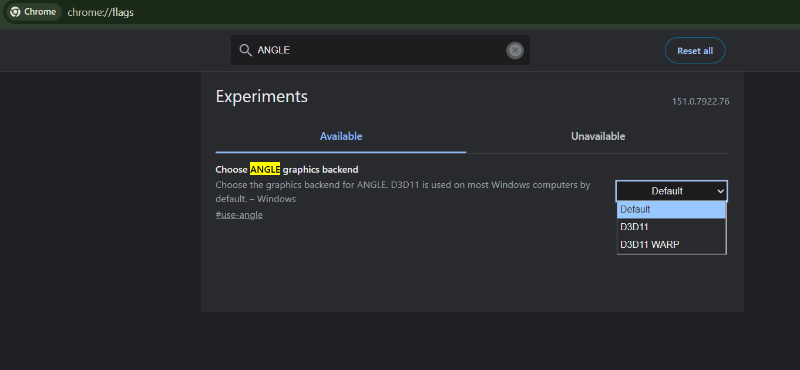Select D3D11 WARP backend option
Image resolution: width=800 pixels, height=370 pixels.
coord(671,244)
